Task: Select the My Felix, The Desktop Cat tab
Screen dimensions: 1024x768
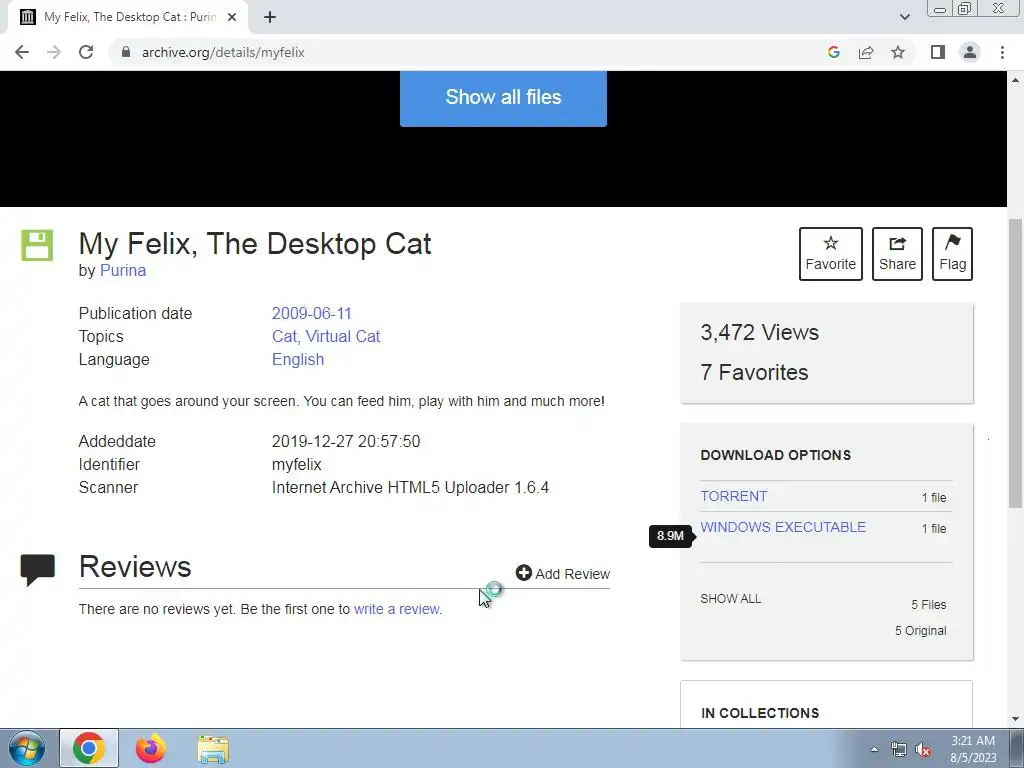Action: click(127, 18)
